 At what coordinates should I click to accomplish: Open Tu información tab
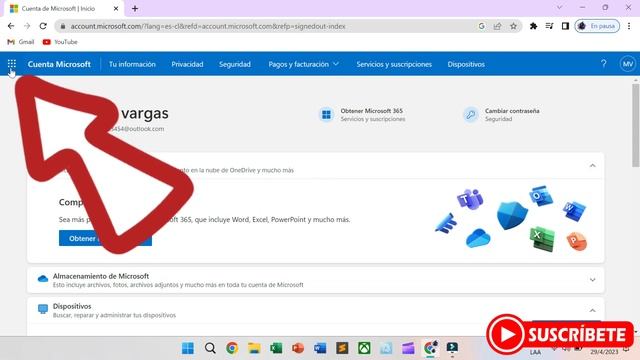click(132, 64)
